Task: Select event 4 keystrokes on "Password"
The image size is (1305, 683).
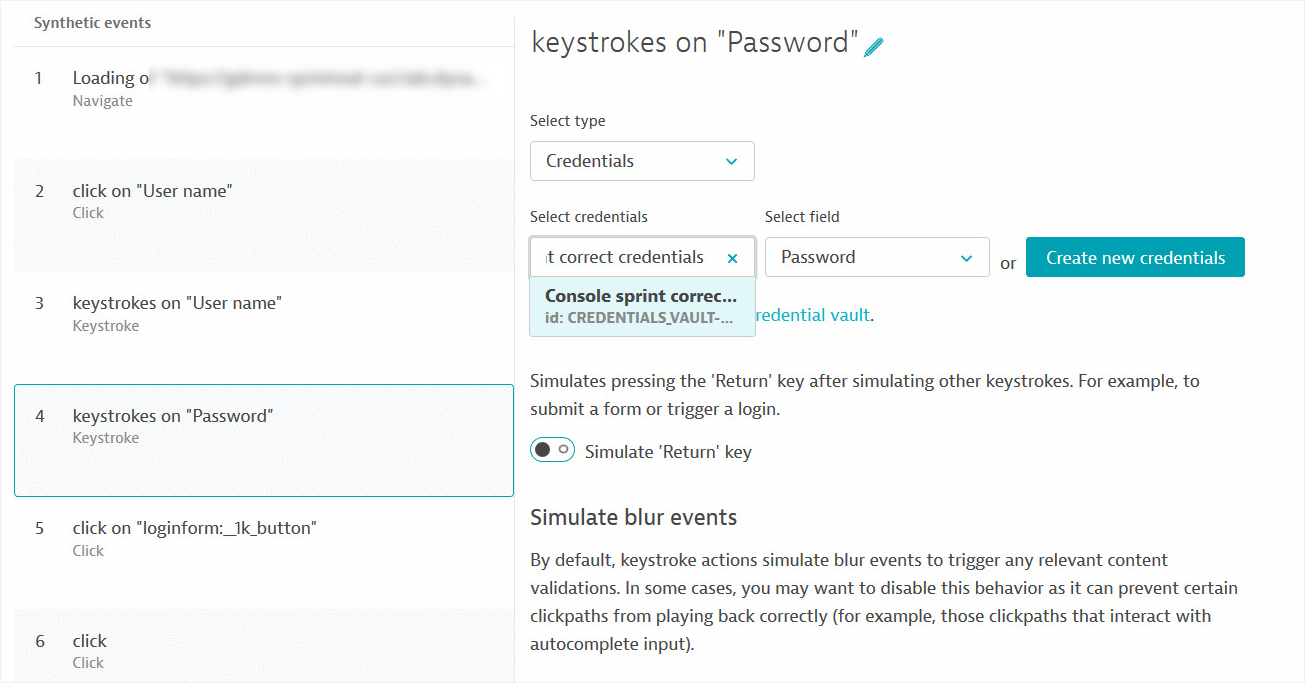Action: click(x=264, y=440)
